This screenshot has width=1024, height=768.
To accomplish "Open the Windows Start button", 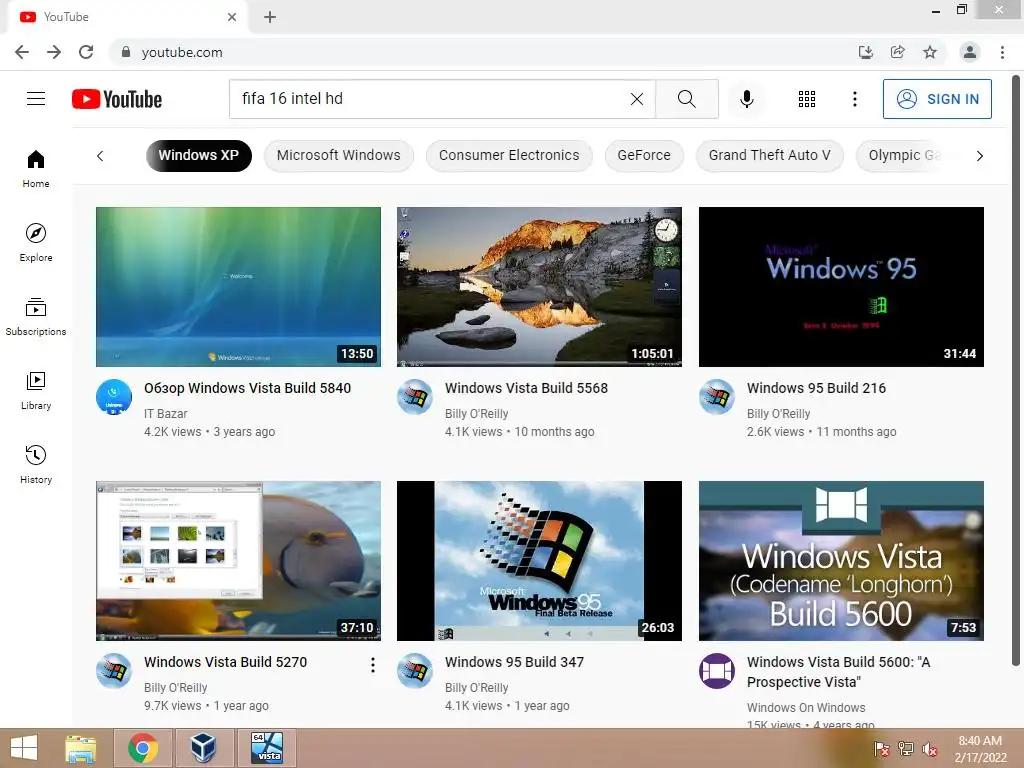I will [24, 748].
